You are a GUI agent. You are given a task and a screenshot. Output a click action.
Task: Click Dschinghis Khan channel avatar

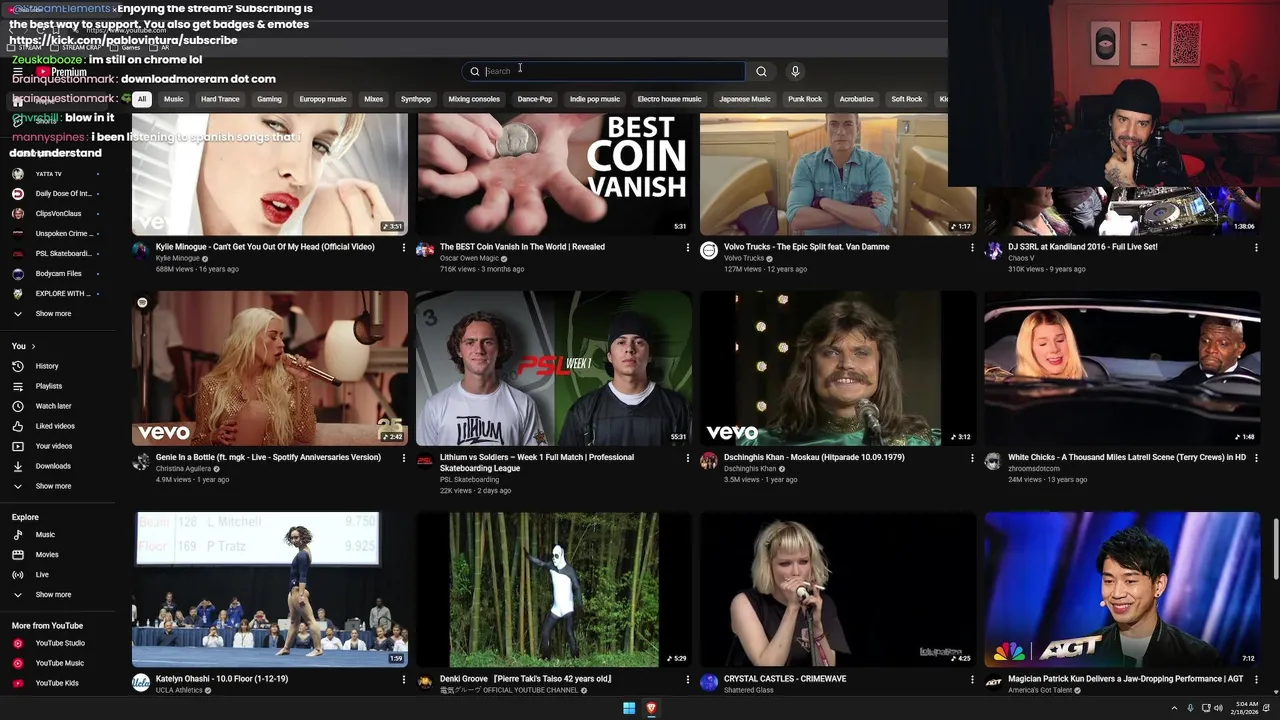(x=709, y=461)
